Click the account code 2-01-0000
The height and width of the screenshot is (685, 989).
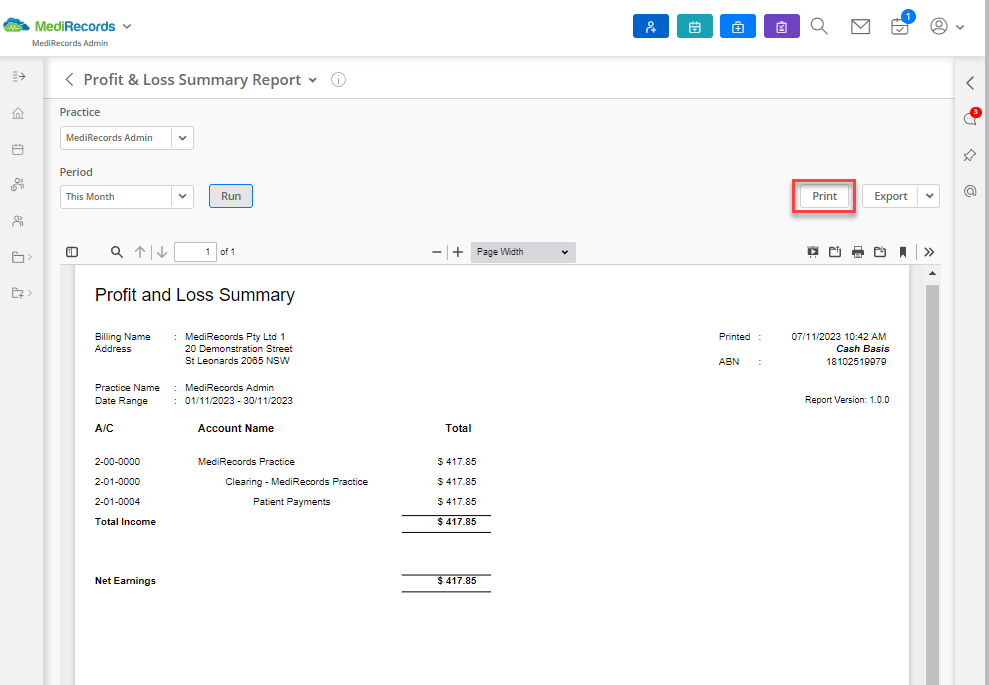click(x=117, y=482)
